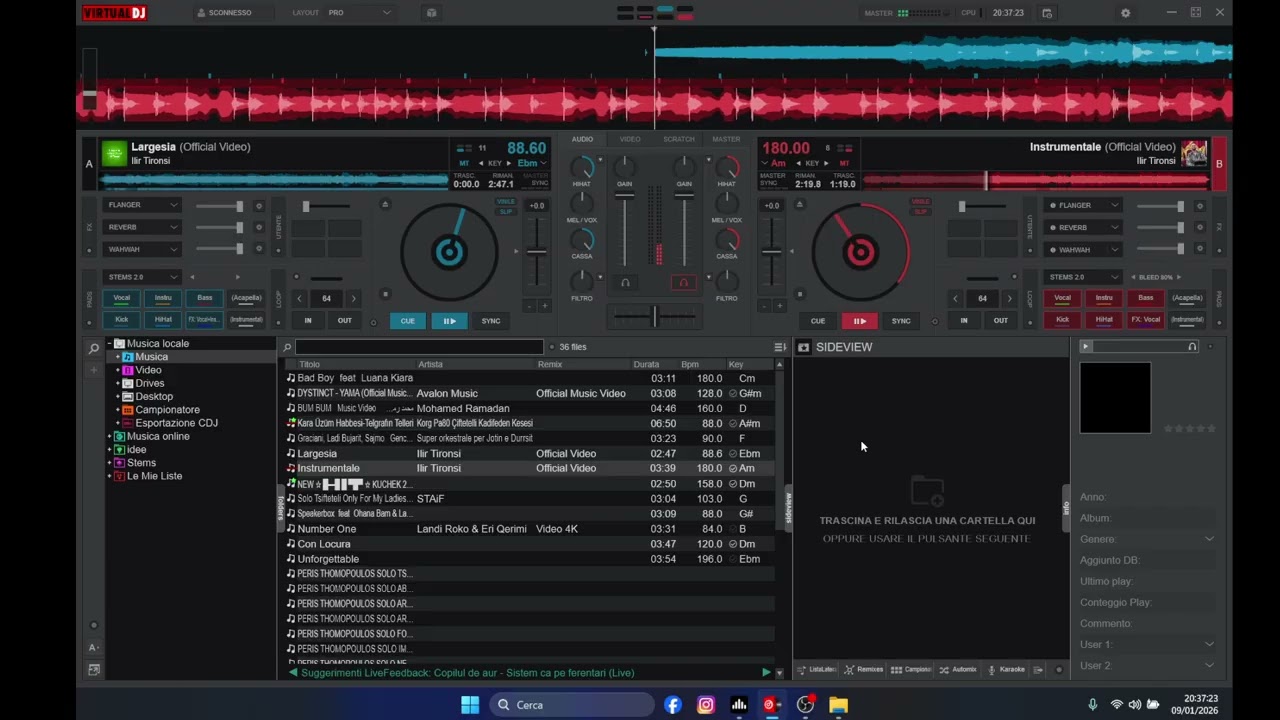This screenshot has width=1280, height=720.
Task: Set loop IN on deck A
Action: [x=307, y=320]
